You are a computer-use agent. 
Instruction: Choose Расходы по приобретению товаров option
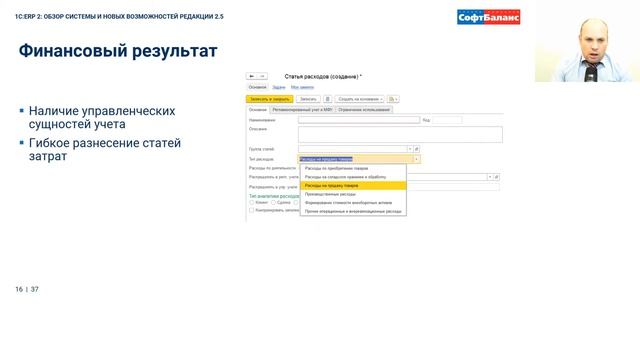click(x=353, y=168)
